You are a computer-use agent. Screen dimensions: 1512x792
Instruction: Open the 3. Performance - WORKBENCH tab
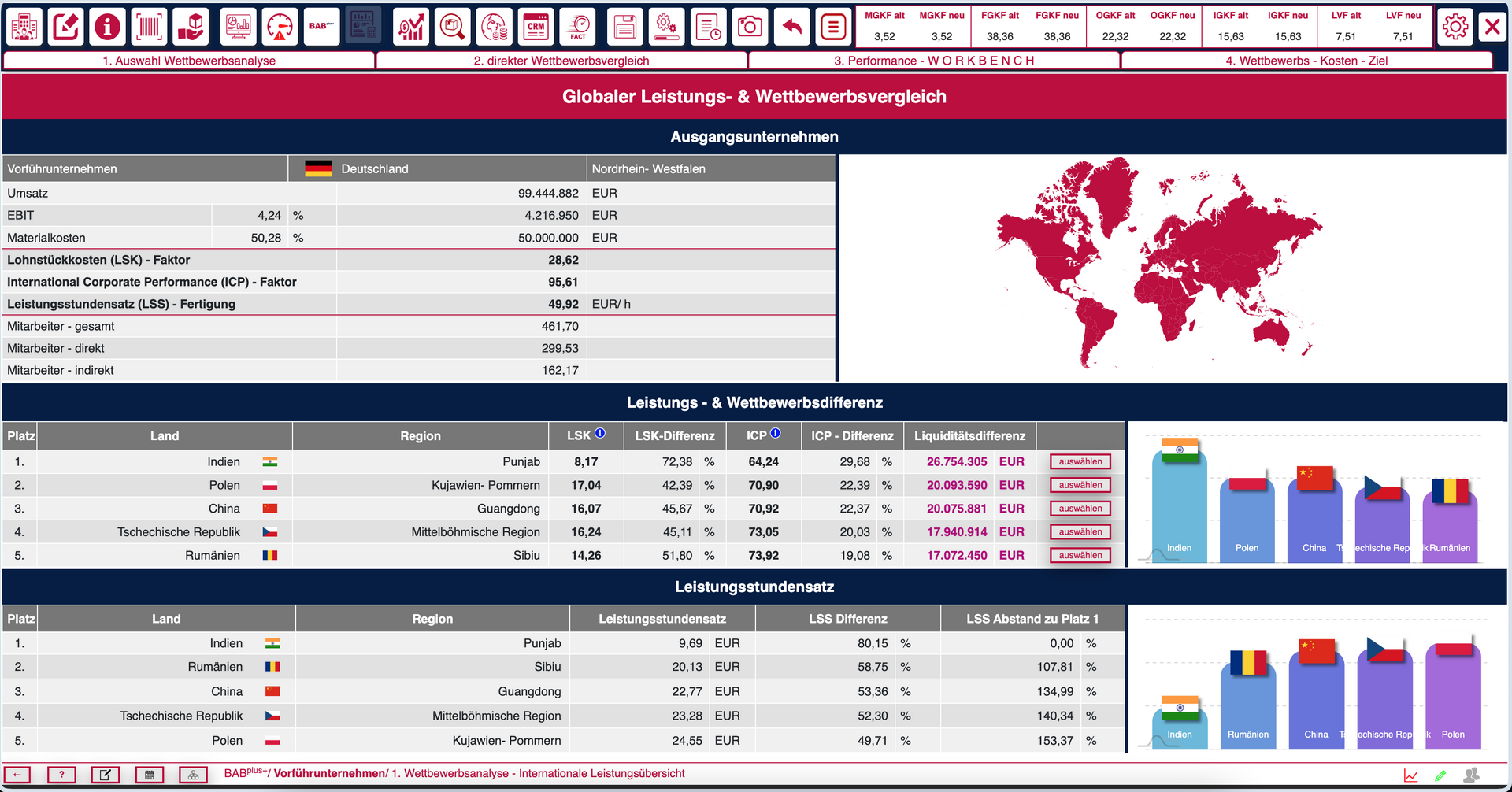click(x=934, y=61)
